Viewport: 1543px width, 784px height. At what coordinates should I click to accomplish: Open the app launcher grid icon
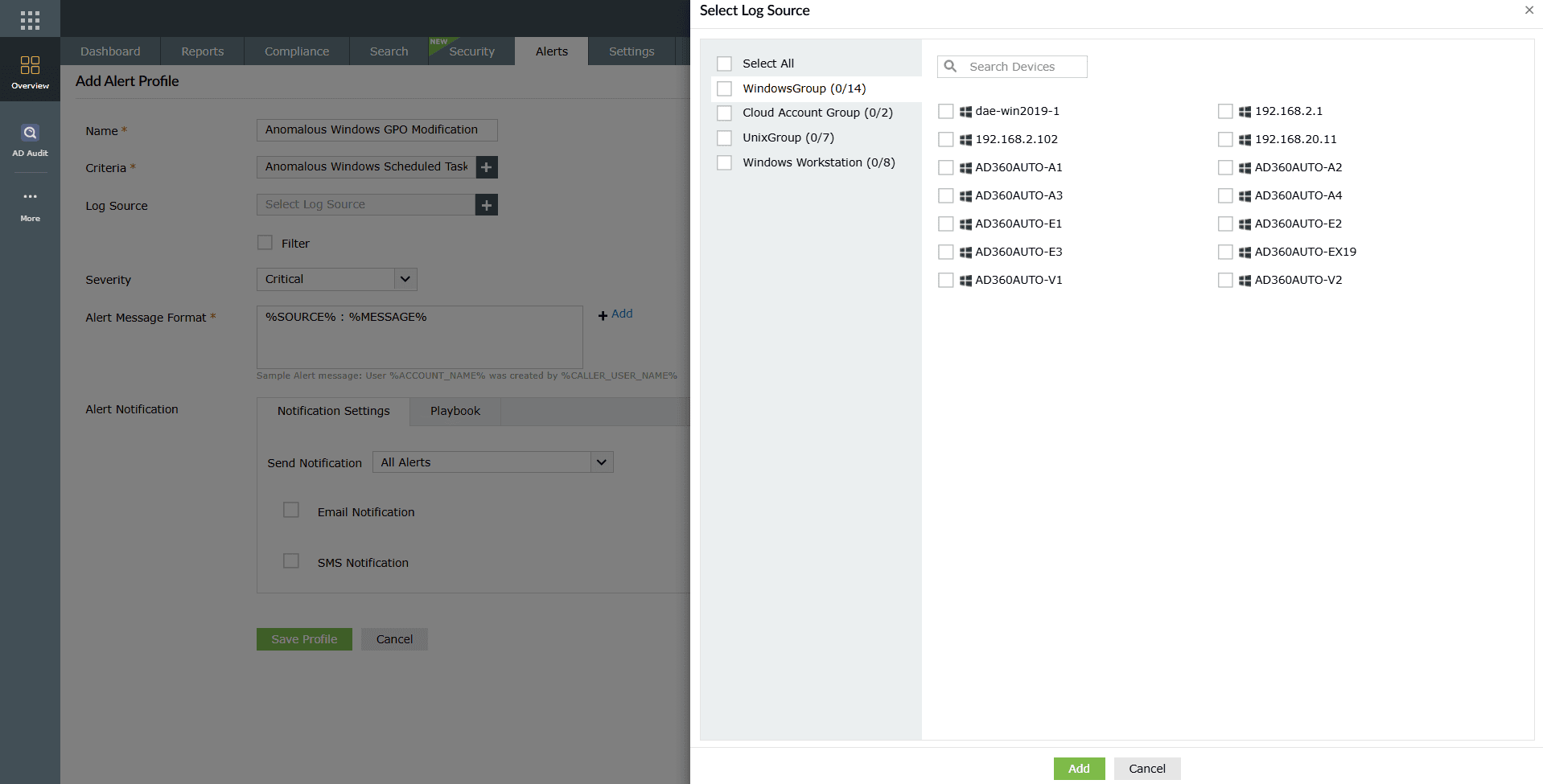[x=30, y=18]
